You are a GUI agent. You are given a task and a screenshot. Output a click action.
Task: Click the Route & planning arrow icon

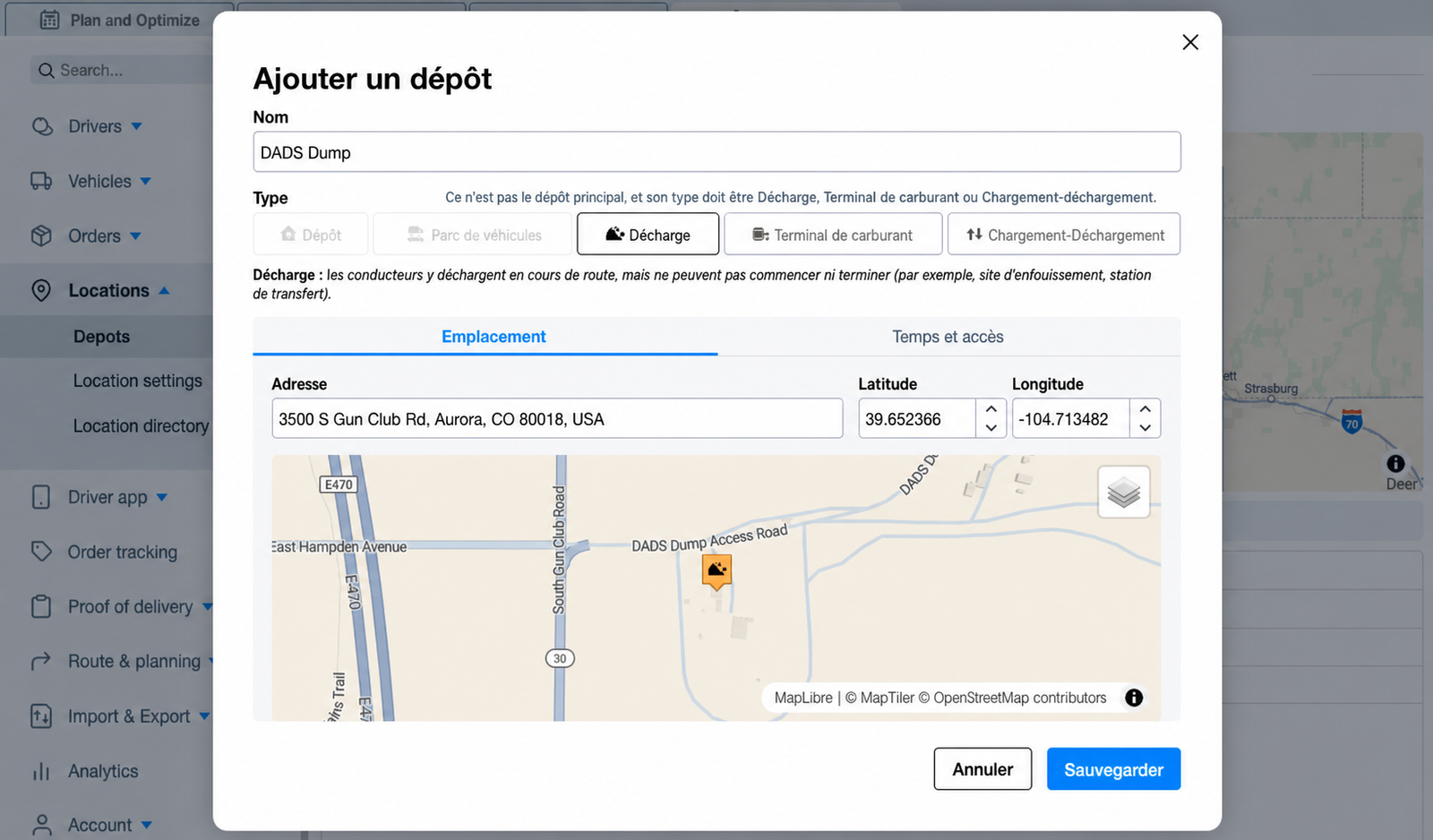41,662
